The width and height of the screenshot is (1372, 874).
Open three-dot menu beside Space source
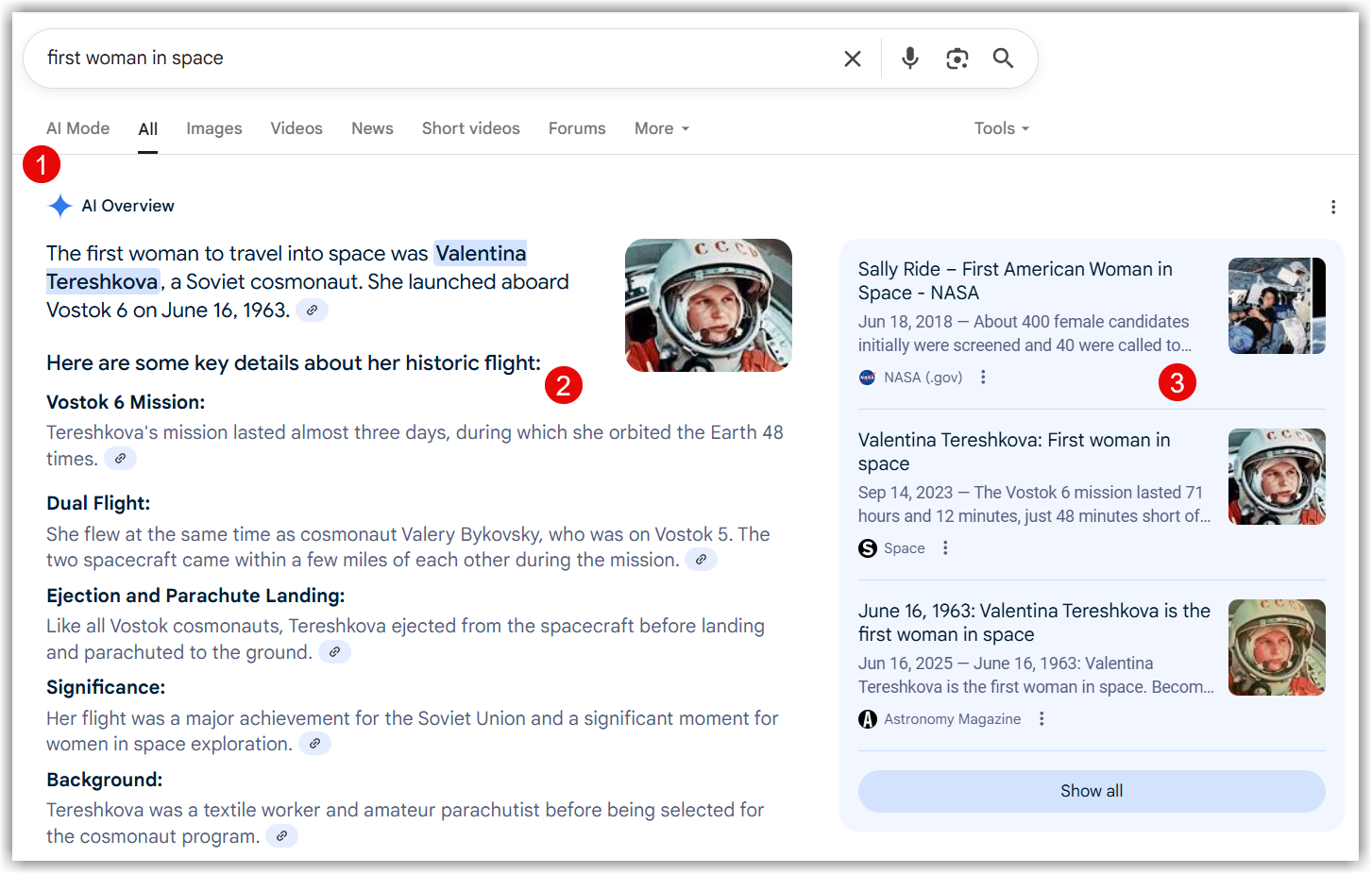coord(945,548)
